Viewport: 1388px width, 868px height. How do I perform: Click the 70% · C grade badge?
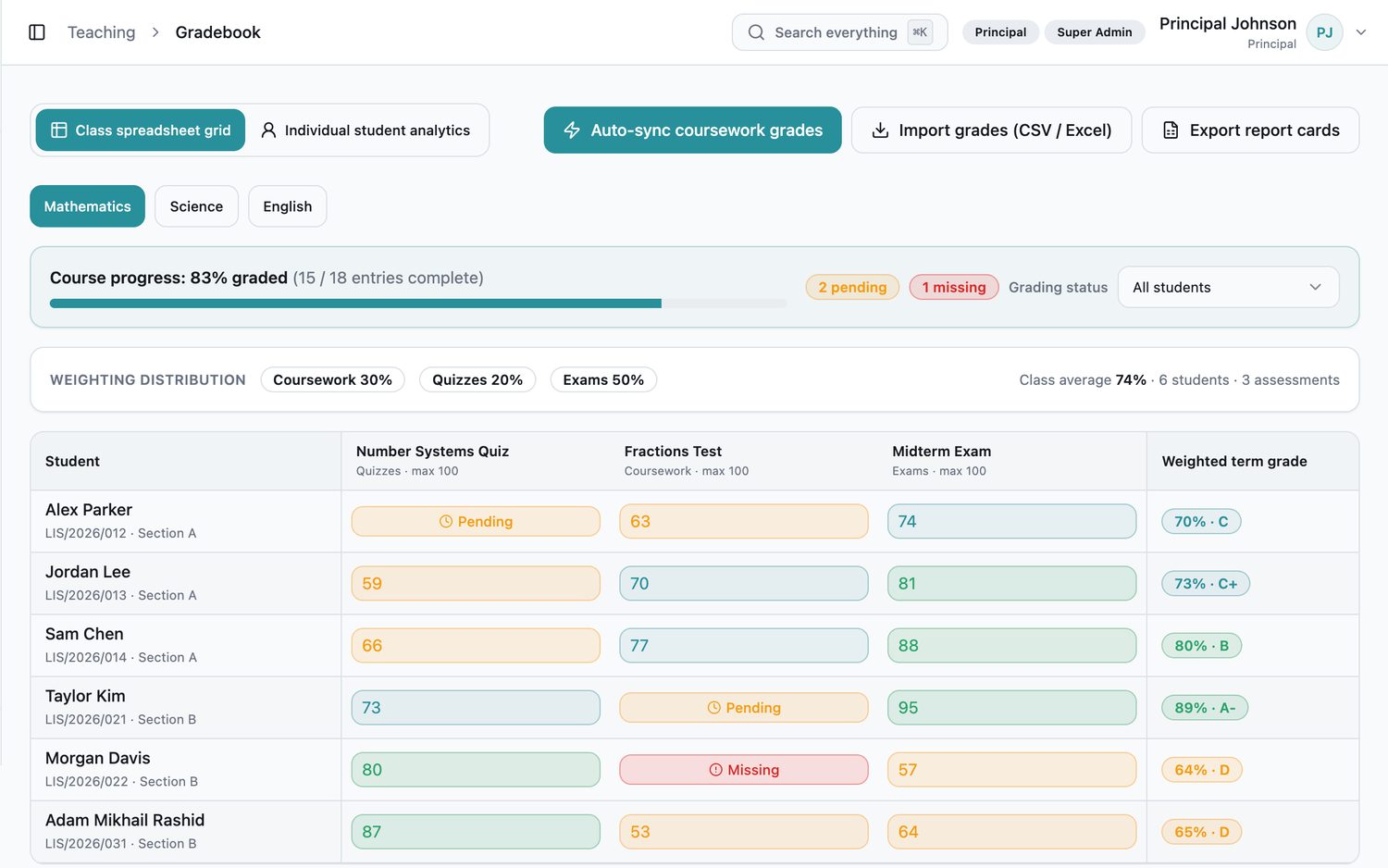coord(1201,522)
